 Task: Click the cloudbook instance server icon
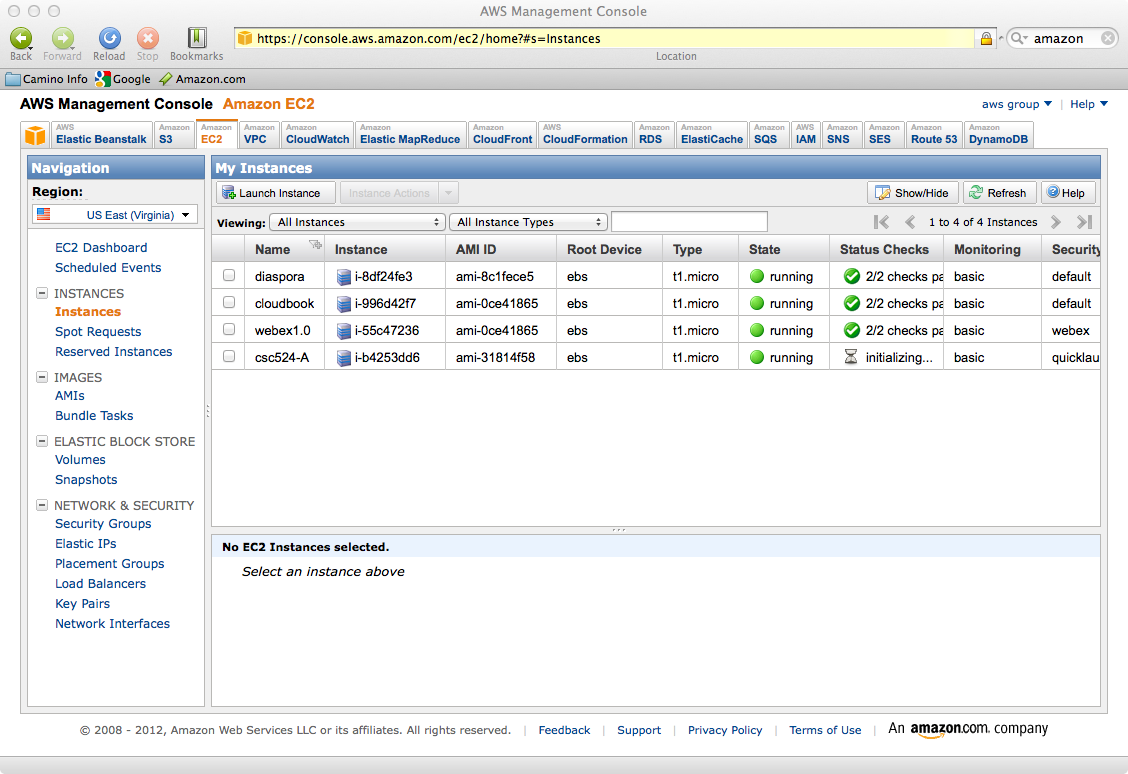[343, 304]
